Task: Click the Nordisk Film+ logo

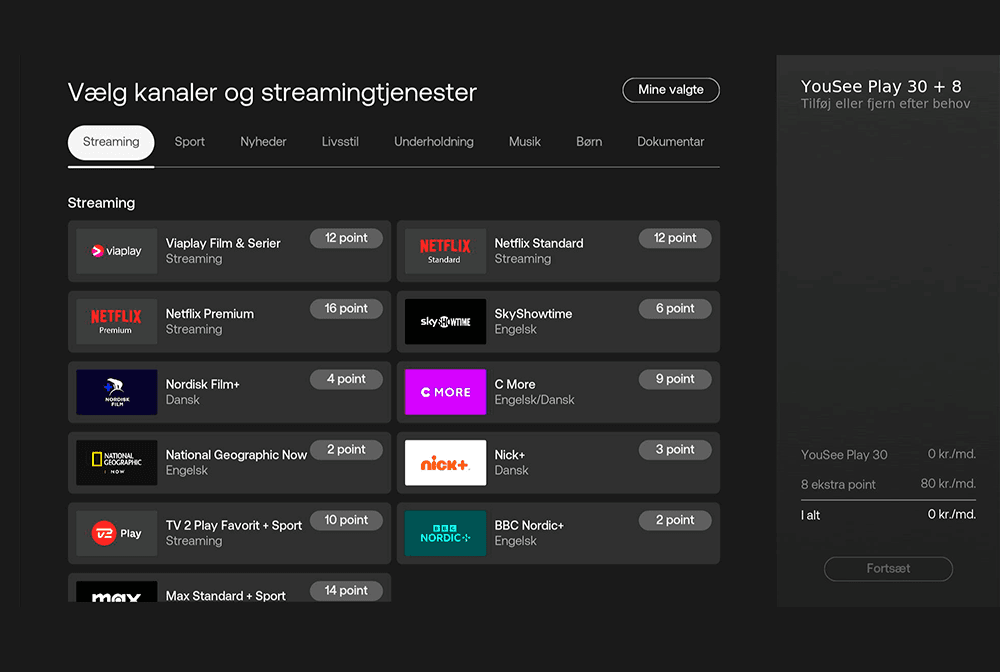Action: (x=117, y=392)
